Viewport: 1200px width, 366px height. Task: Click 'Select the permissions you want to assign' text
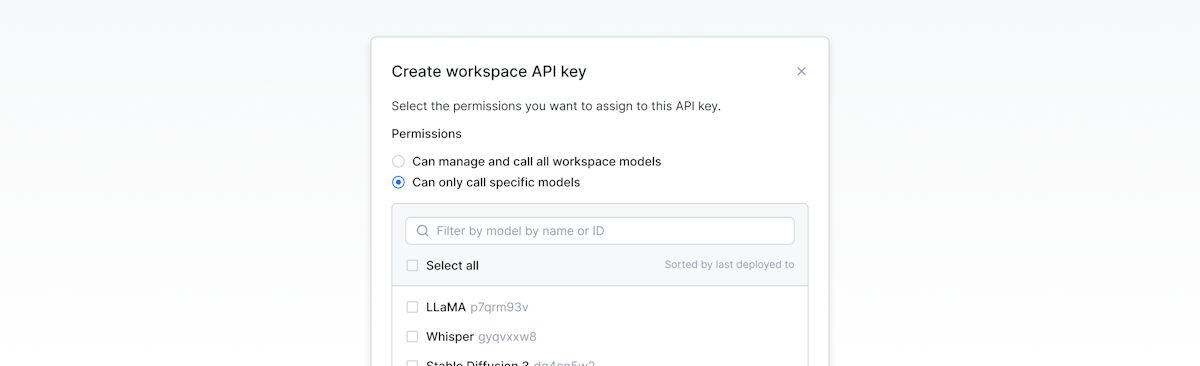pos(556,105)
